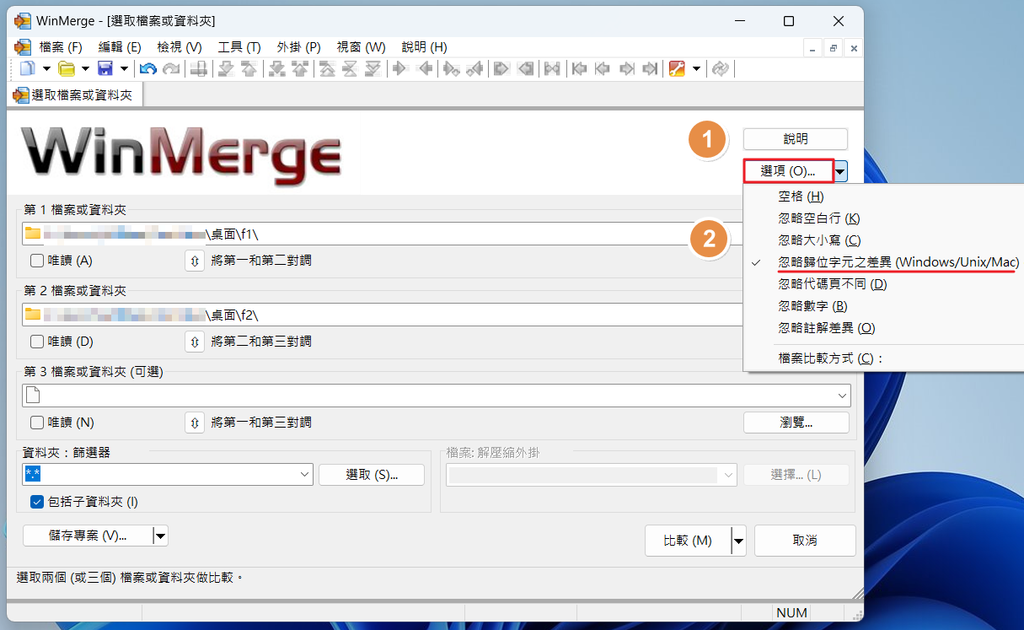
Task: Click the folder icon in the second path field
Action: [x=33, y=315]
